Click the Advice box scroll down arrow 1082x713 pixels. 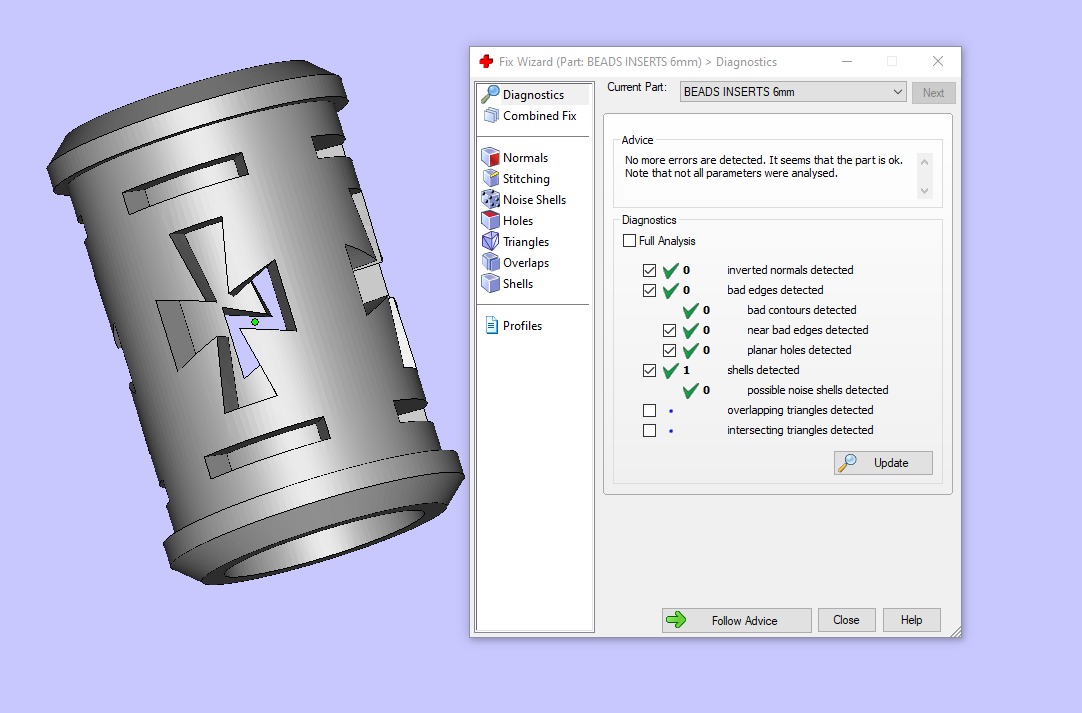tap(925, 191)
